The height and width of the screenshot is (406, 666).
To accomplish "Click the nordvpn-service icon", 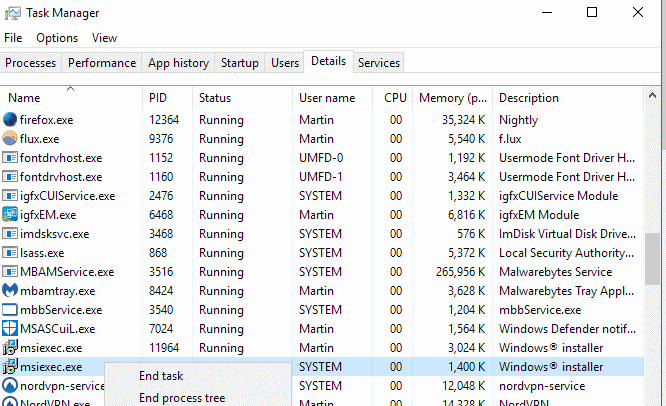I will click(x=10, y=386).
